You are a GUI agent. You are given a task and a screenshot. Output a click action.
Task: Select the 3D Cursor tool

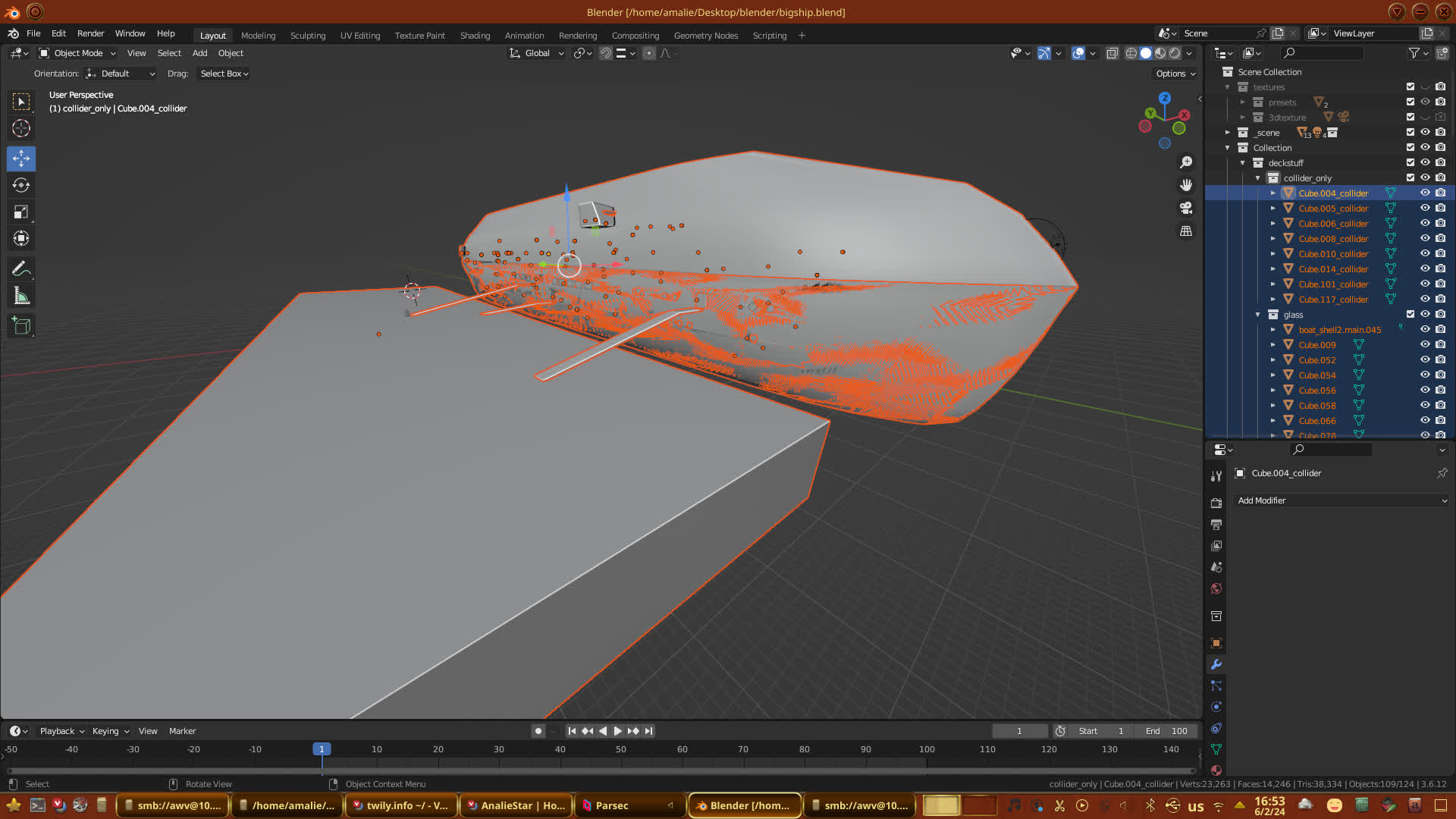tap(21, 128)
